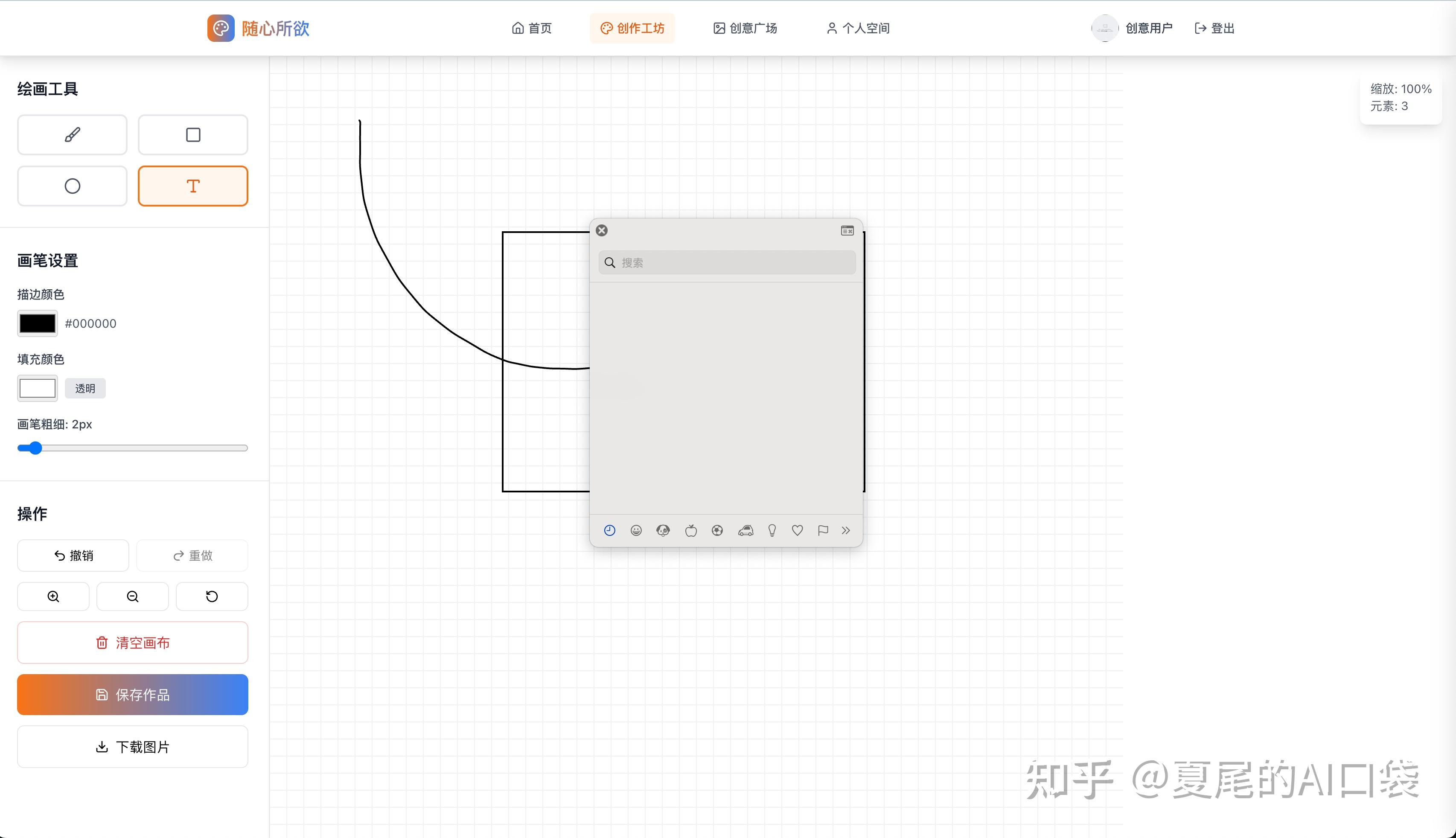This screenshot has height=838, width=1456.
Task: Show recently used emojis
Action: (x=610, y=530)
